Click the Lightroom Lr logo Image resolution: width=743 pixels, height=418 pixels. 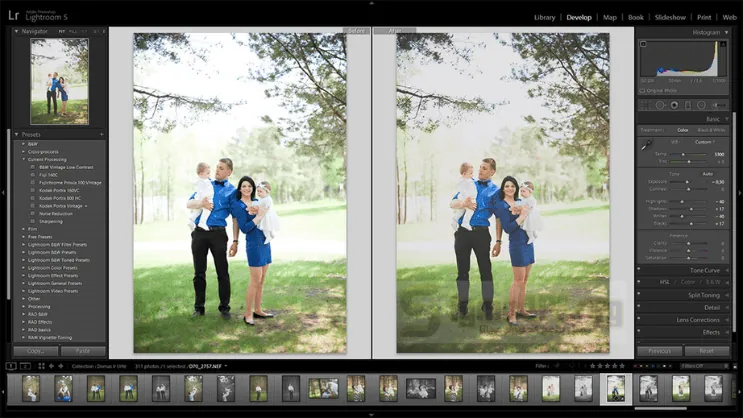[x=14, y=16]
